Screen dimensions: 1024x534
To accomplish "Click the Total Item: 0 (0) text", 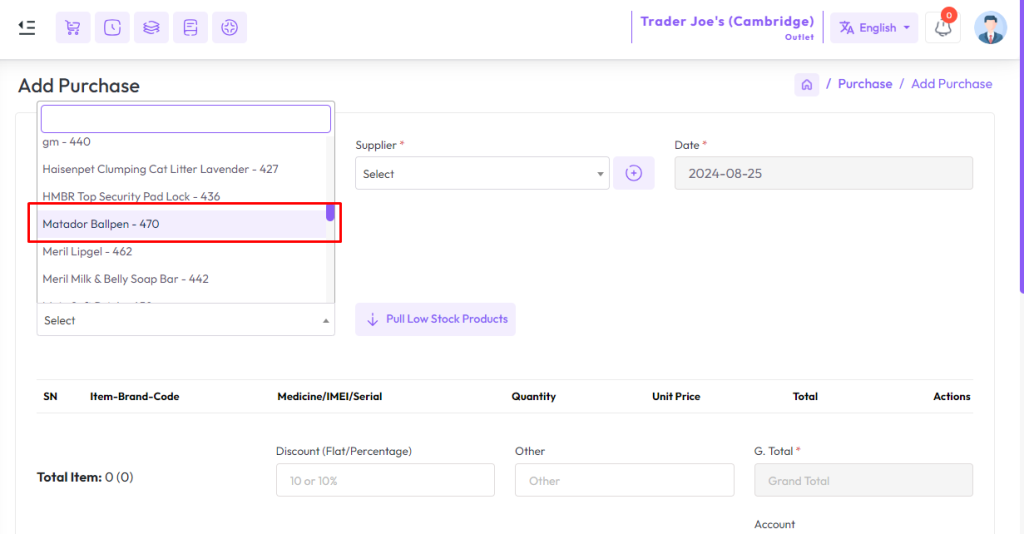I will pos(85,477).
